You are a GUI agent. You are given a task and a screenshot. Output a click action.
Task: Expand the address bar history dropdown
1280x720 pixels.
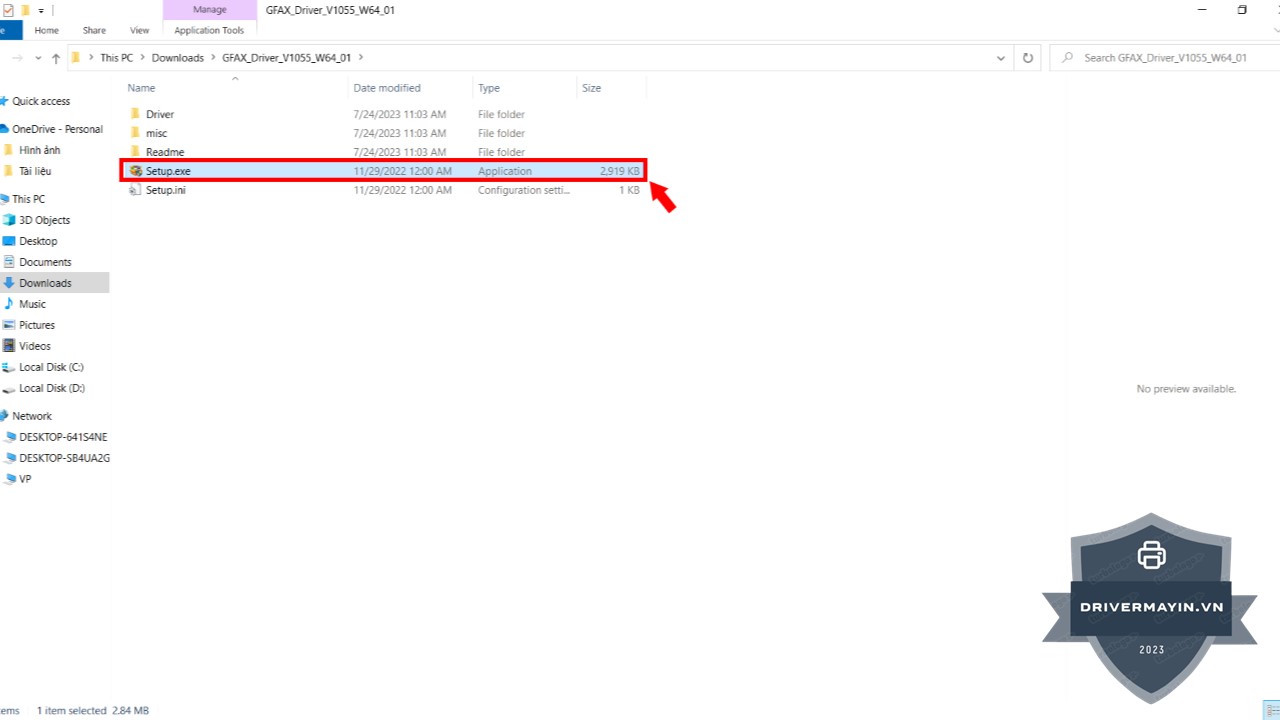(1001, 58)
